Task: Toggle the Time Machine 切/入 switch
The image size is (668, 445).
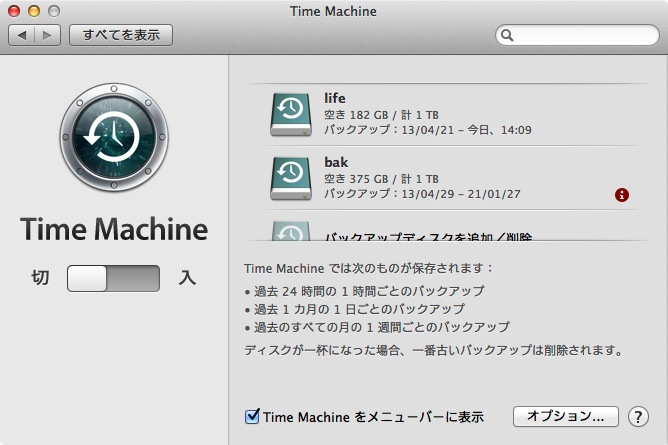Action: [x=113, y=278]
